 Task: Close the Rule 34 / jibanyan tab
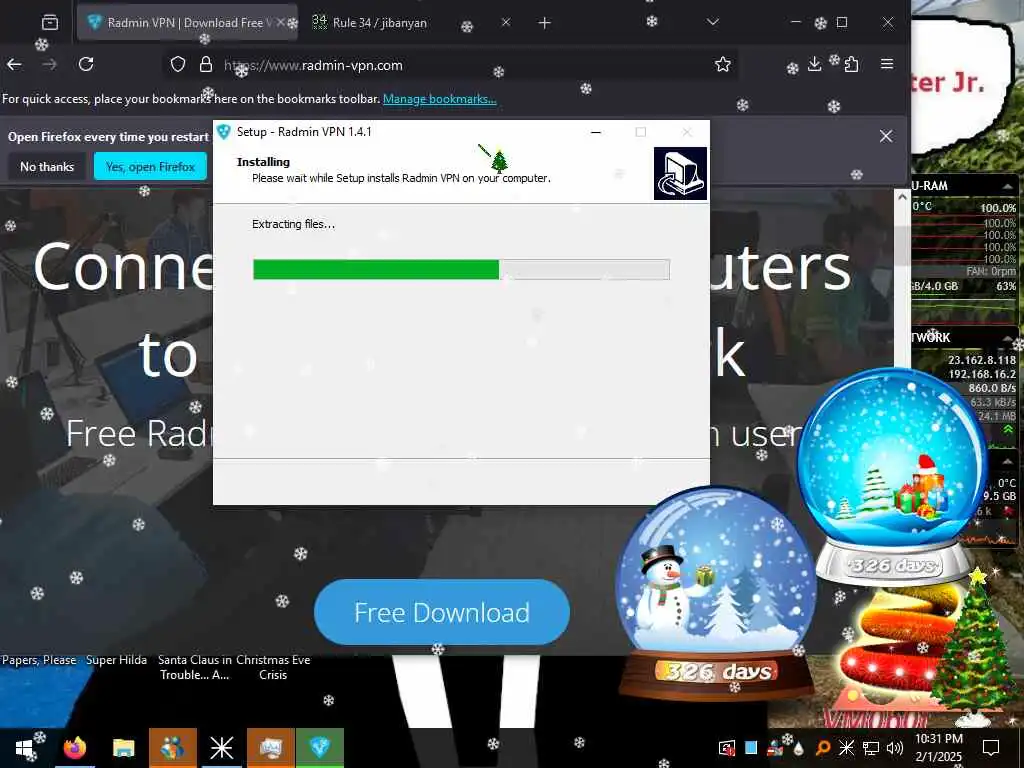pyautogui.click(x=505, y=22)
